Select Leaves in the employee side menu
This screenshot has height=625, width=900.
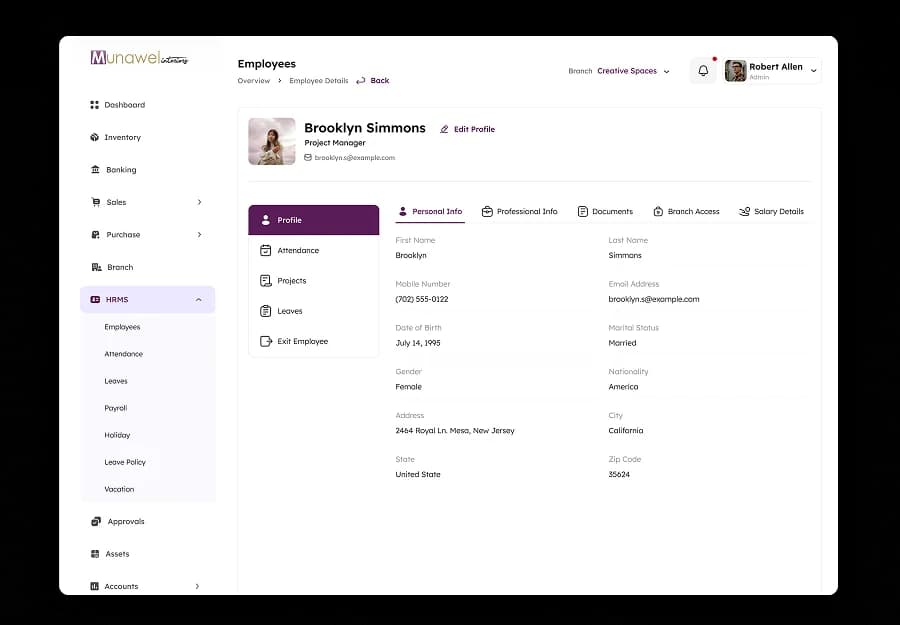coord(313,311)
